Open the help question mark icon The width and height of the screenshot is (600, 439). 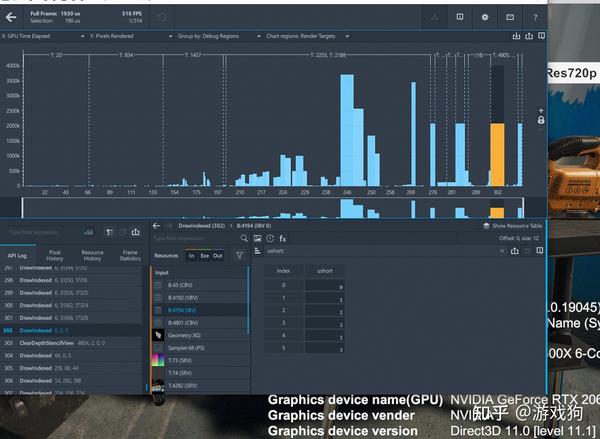coord(536,17)
